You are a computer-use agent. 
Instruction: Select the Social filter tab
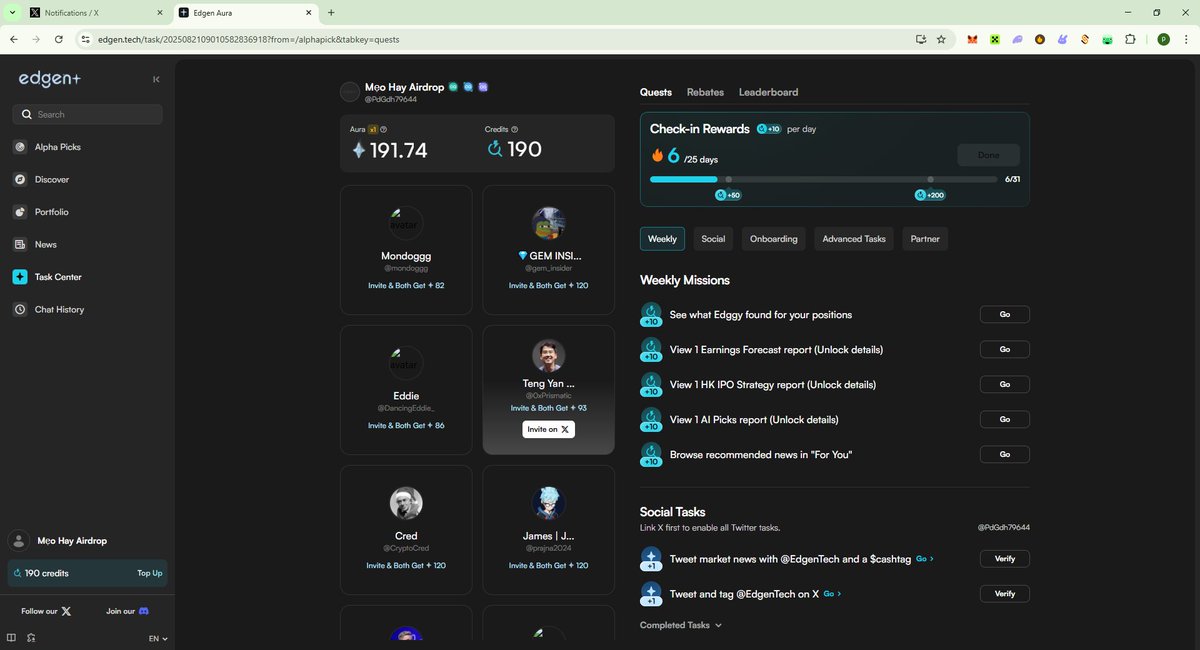point(713,239)
